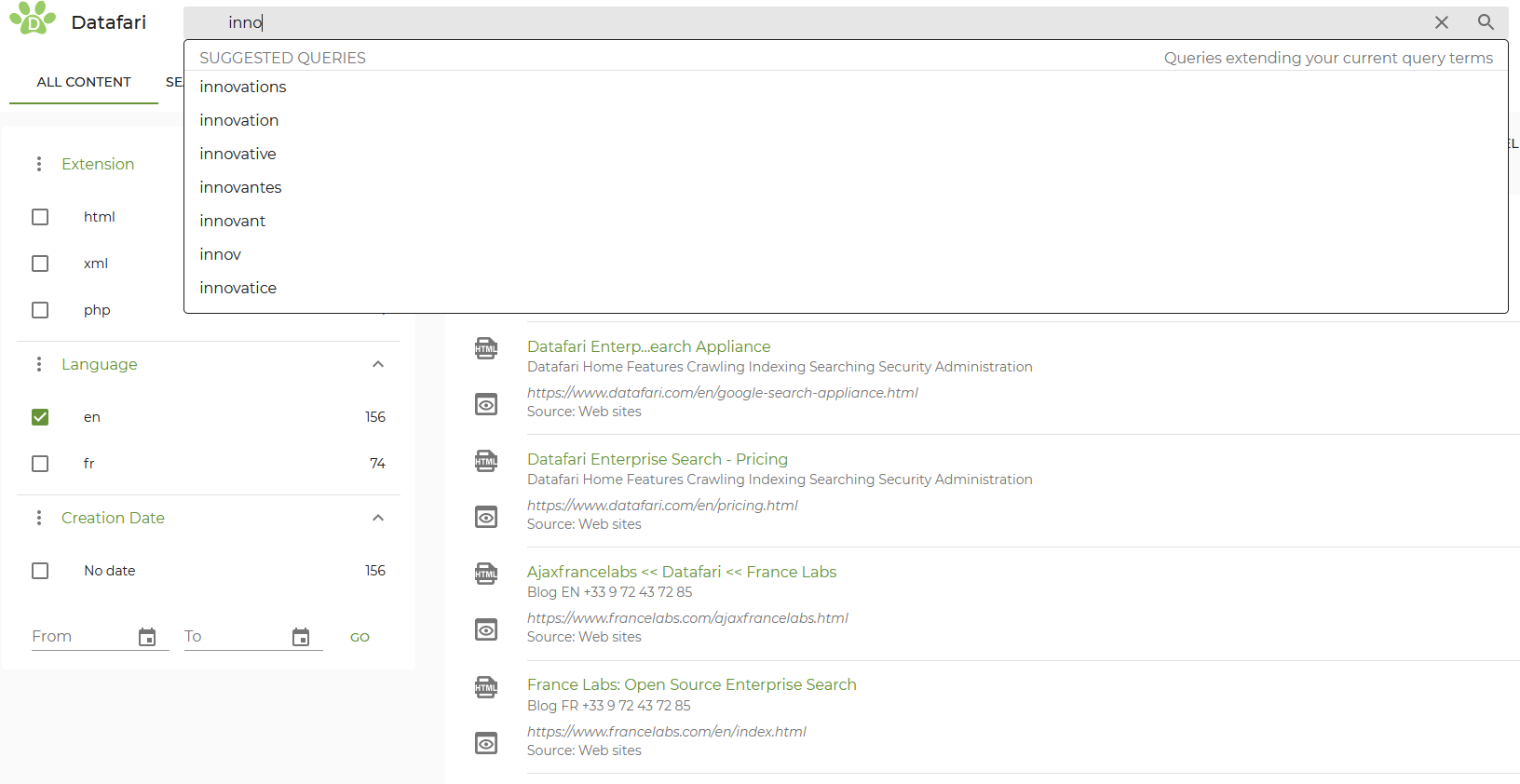Click the Extension facet heading

(98, 164)
